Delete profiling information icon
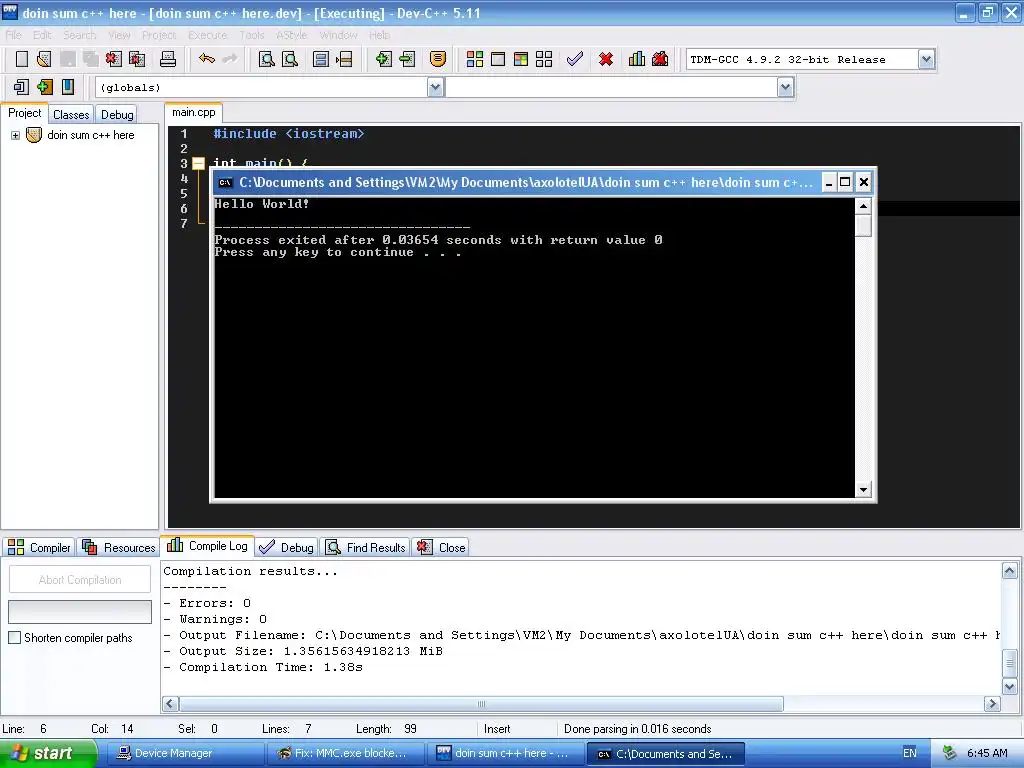 pos(660,59)
